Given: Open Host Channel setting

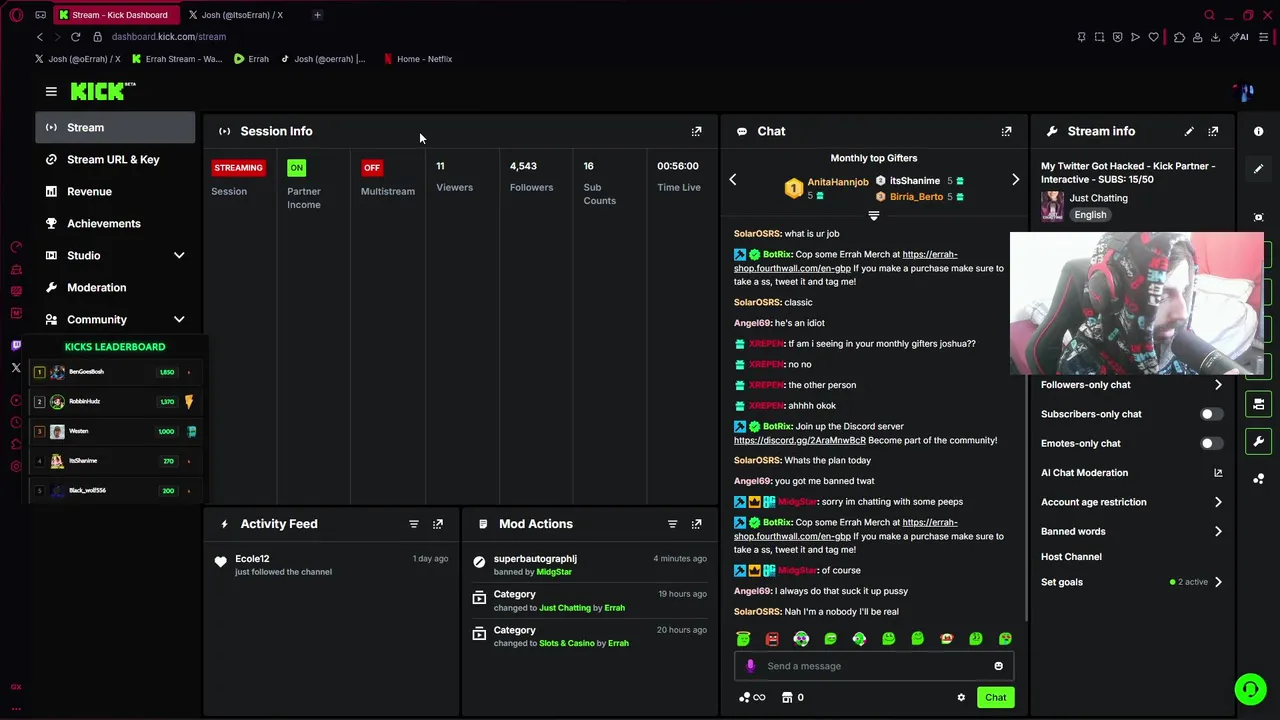Looking at the screenshot, I should pos(1071,557).
